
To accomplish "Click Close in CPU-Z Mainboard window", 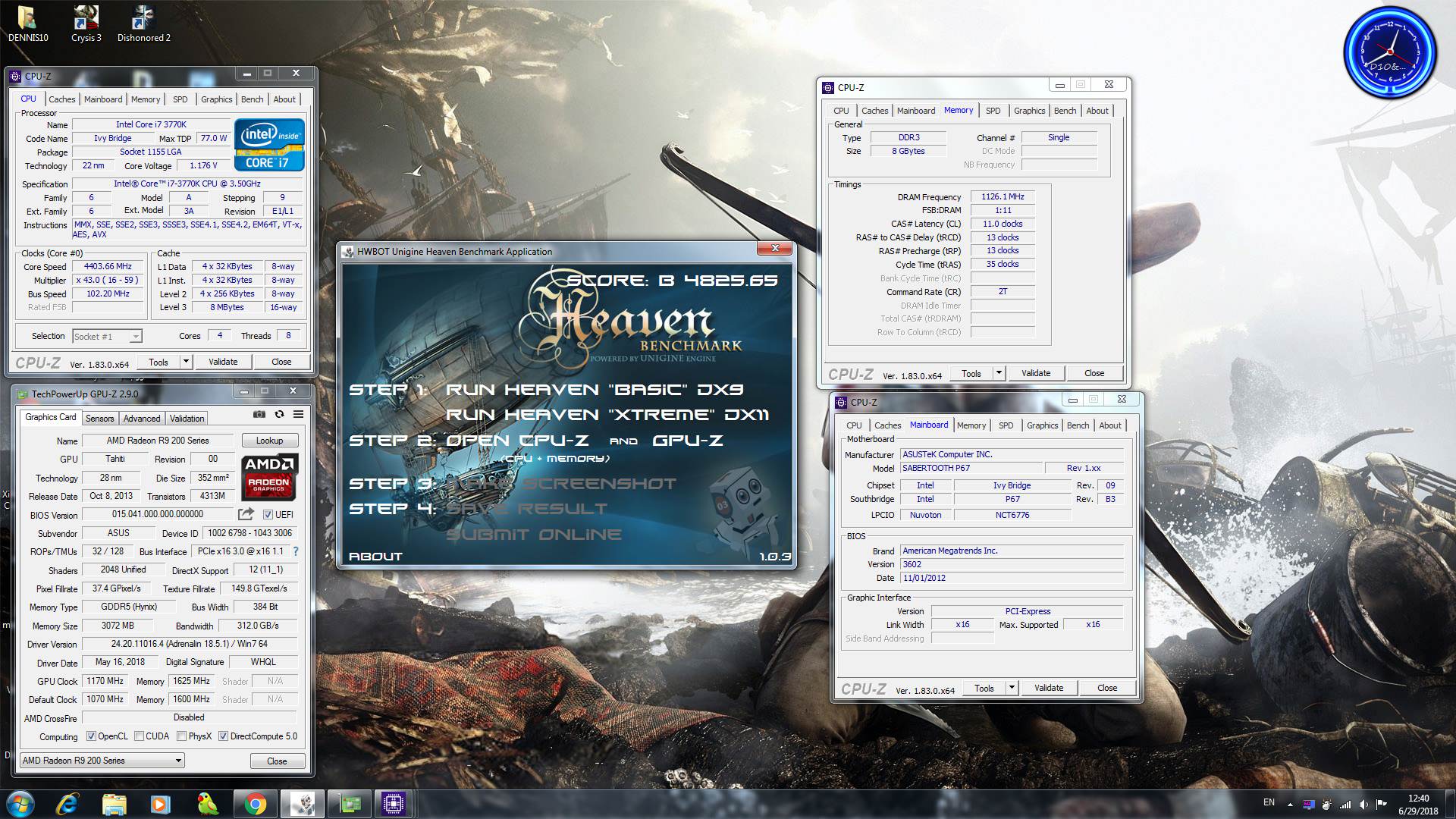I will [x=1107, y=688].
